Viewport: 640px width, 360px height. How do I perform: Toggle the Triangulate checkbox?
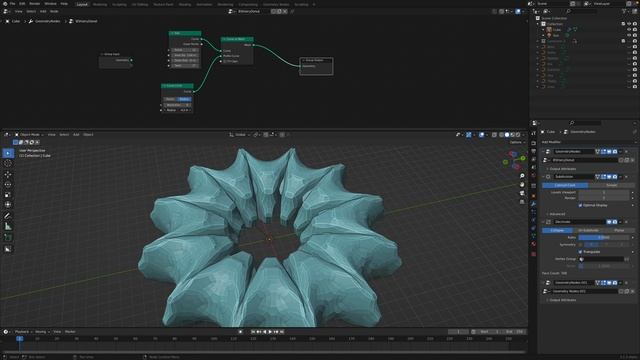580,252
